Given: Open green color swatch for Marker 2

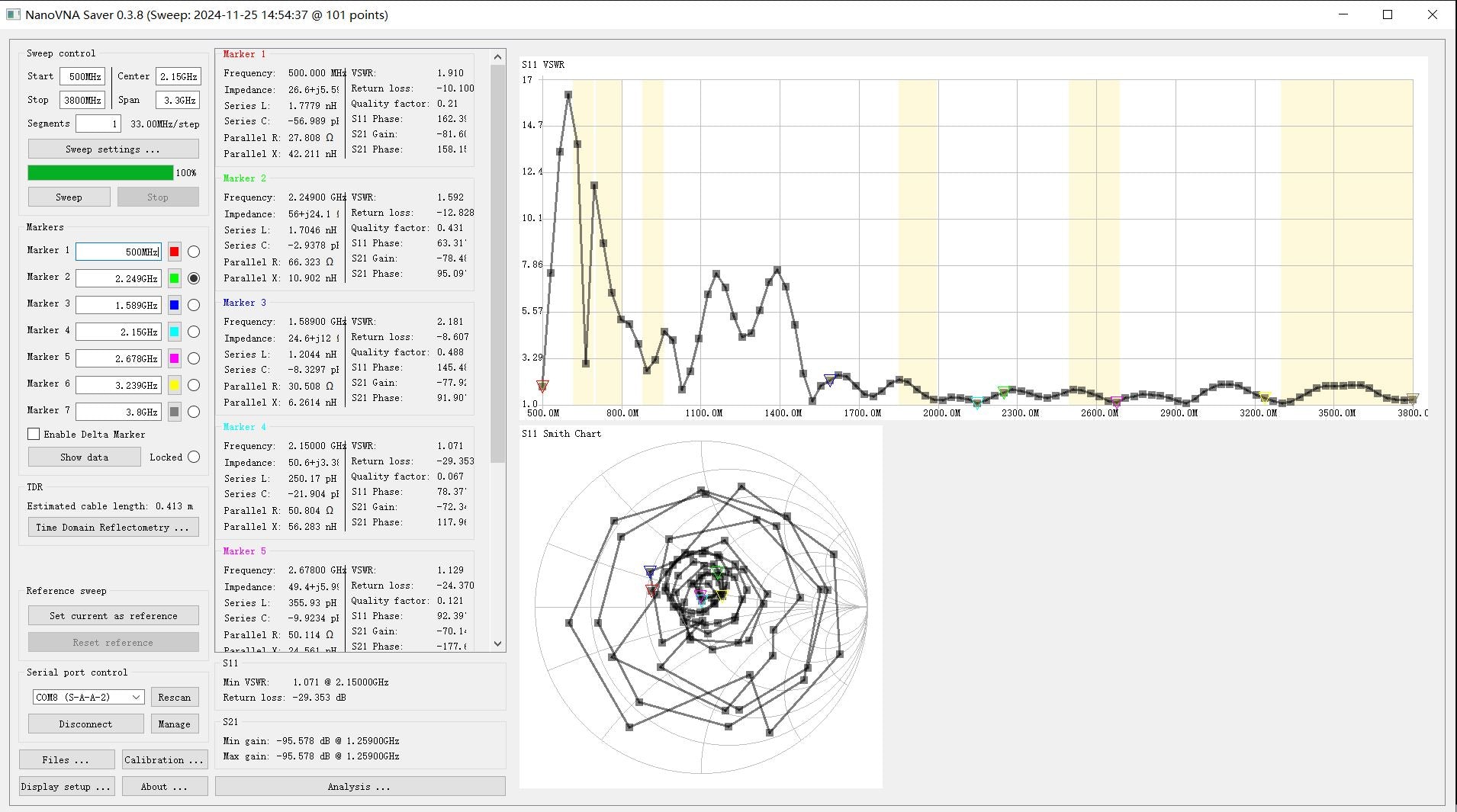Looking at the screenshot, I should pos(174,278).
